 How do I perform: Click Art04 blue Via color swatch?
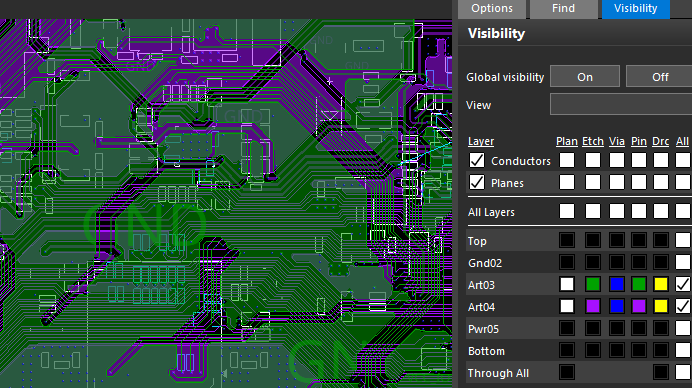pos(617,306)
